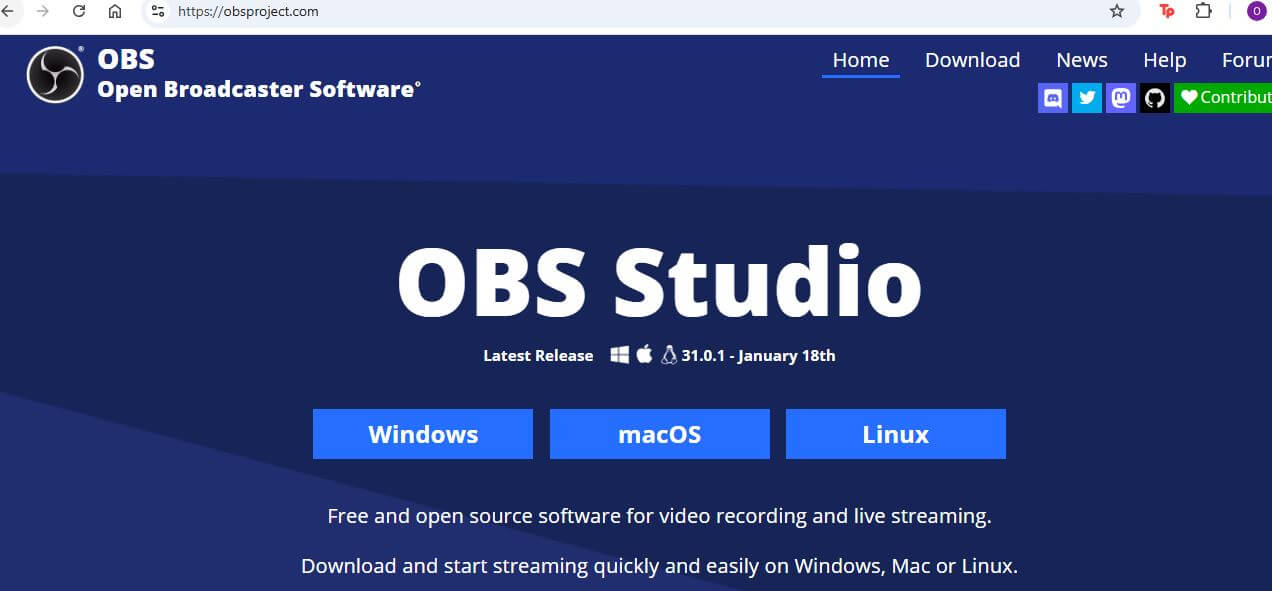This screenshot has height=591, width=1272.
Task: Click the Linux penguin logo beside release
Action: (x=669, y=355)
